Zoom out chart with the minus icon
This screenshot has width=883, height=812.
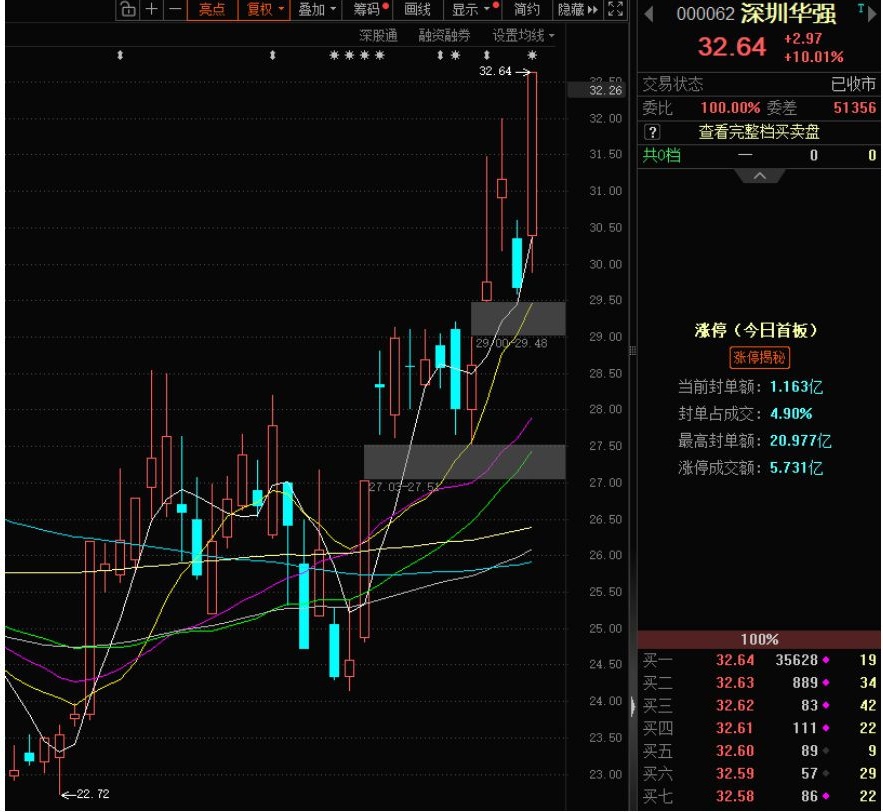pyautogui.click(x=175, y=9)
